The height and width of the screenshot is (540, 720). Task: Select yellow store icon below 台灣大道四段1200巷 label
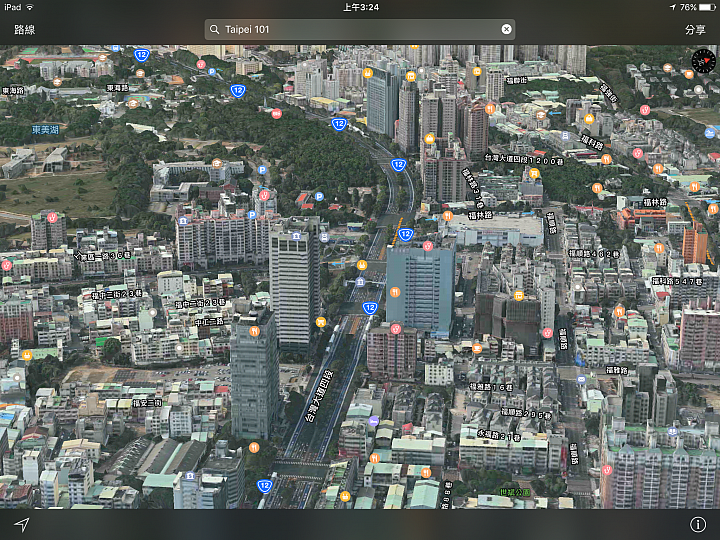point(534,173)
